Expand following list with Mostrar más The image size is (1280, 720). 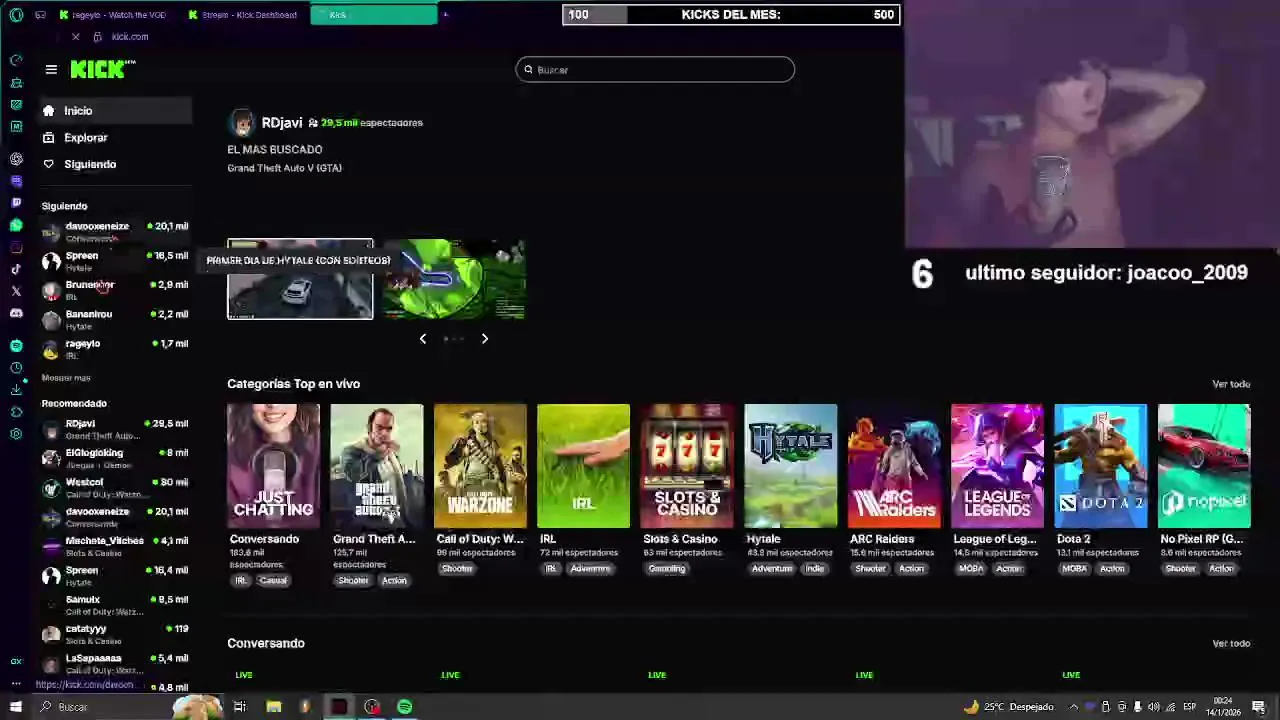66,378
